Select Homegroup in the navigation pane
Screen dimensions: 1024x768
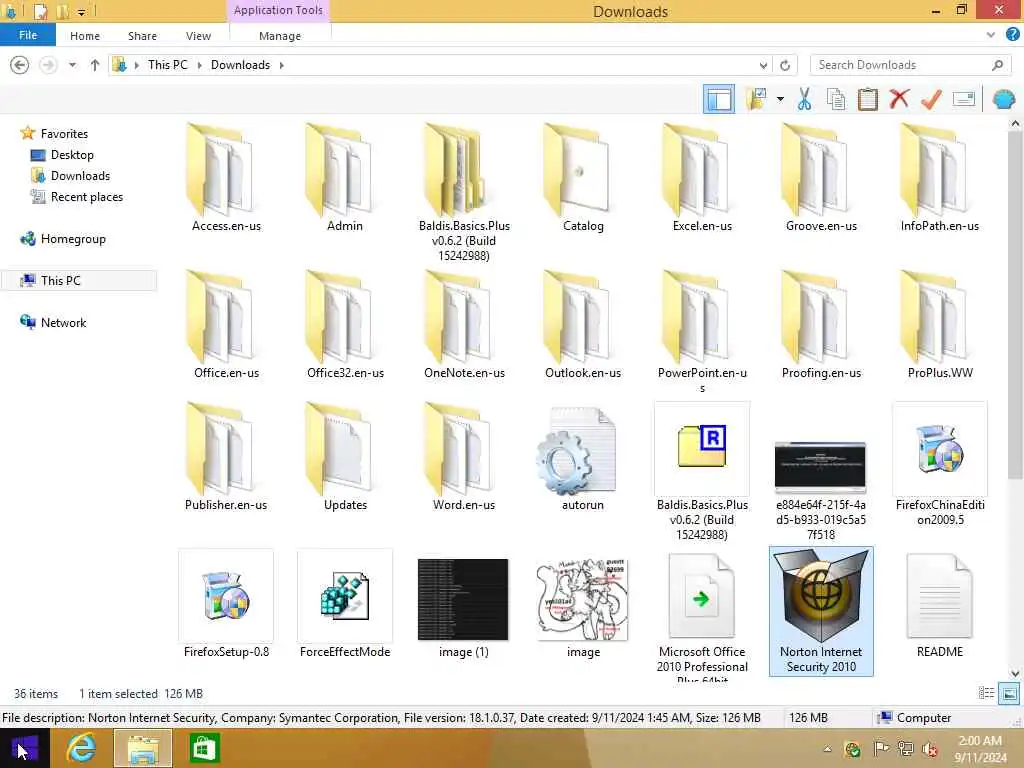click(72, 239)
